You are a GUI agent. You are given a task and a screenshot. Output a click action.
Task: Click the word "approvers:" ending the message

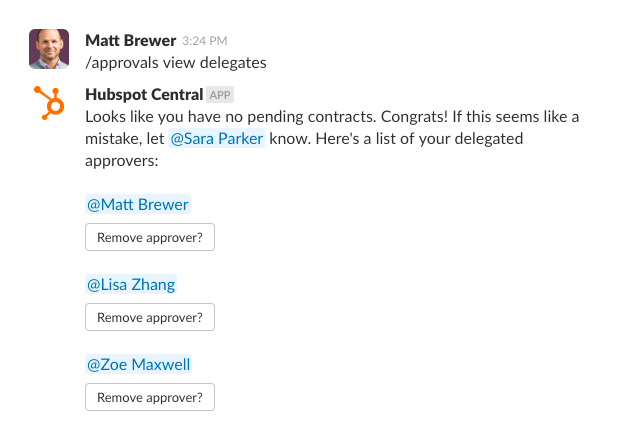[122, 161]
